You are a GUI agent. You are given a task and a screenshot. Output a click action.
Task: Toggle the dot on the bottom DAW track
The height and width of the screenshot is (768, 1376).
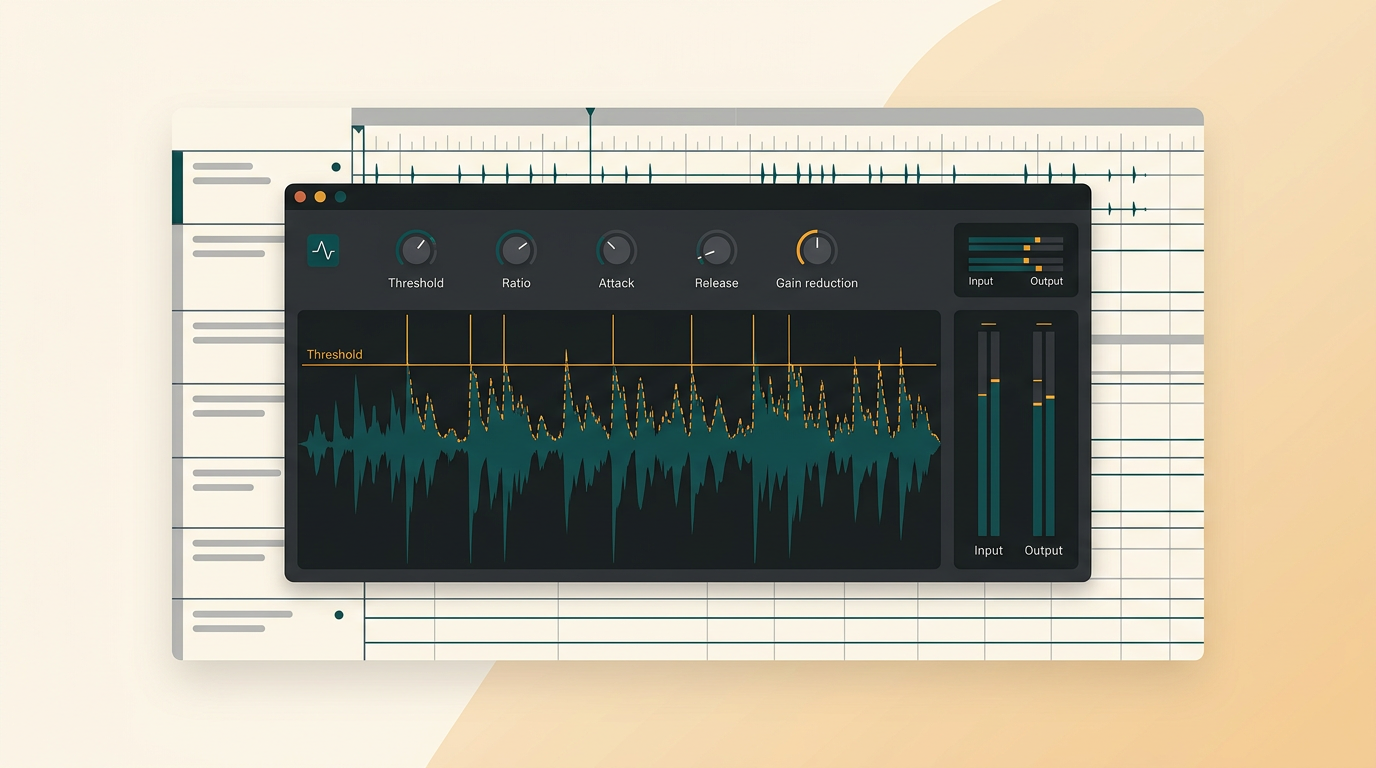tap(339, 615)
